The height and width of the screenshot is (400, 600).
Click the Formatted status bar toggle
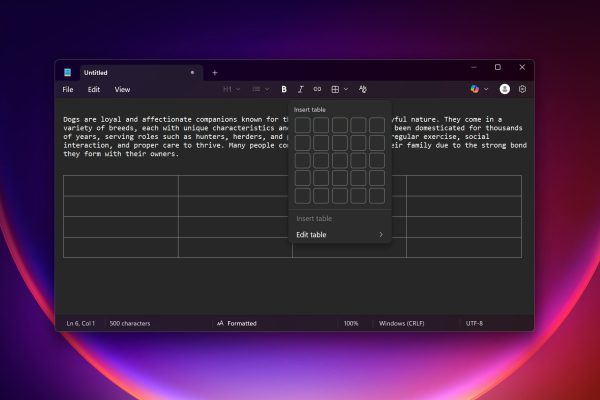coord(237,323)
